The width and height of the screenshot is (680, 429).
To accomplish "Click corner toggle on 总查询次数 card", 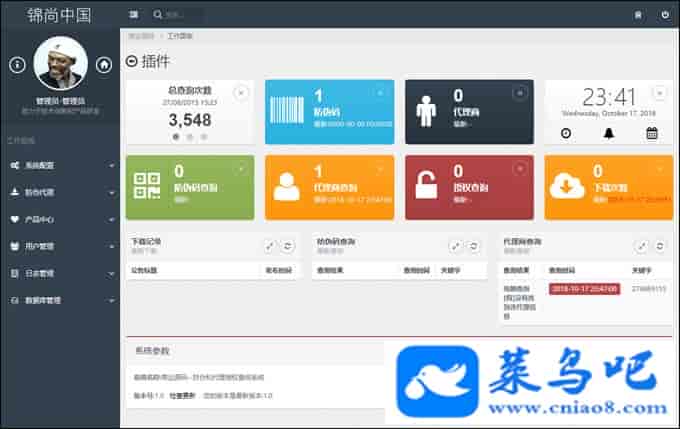I will pos(241,93).
